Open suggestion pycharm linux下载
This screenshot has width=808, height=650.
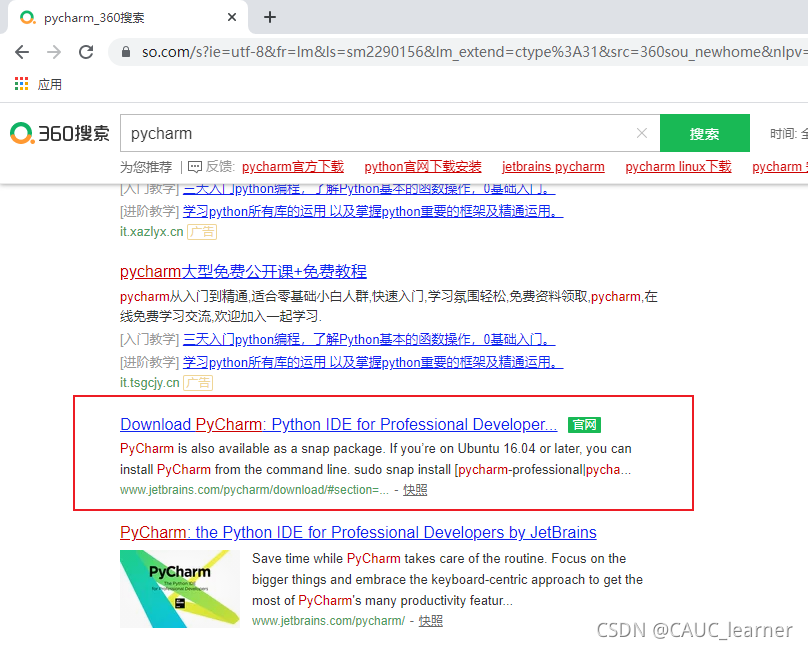pyautogui.click(x=678, y=166)
